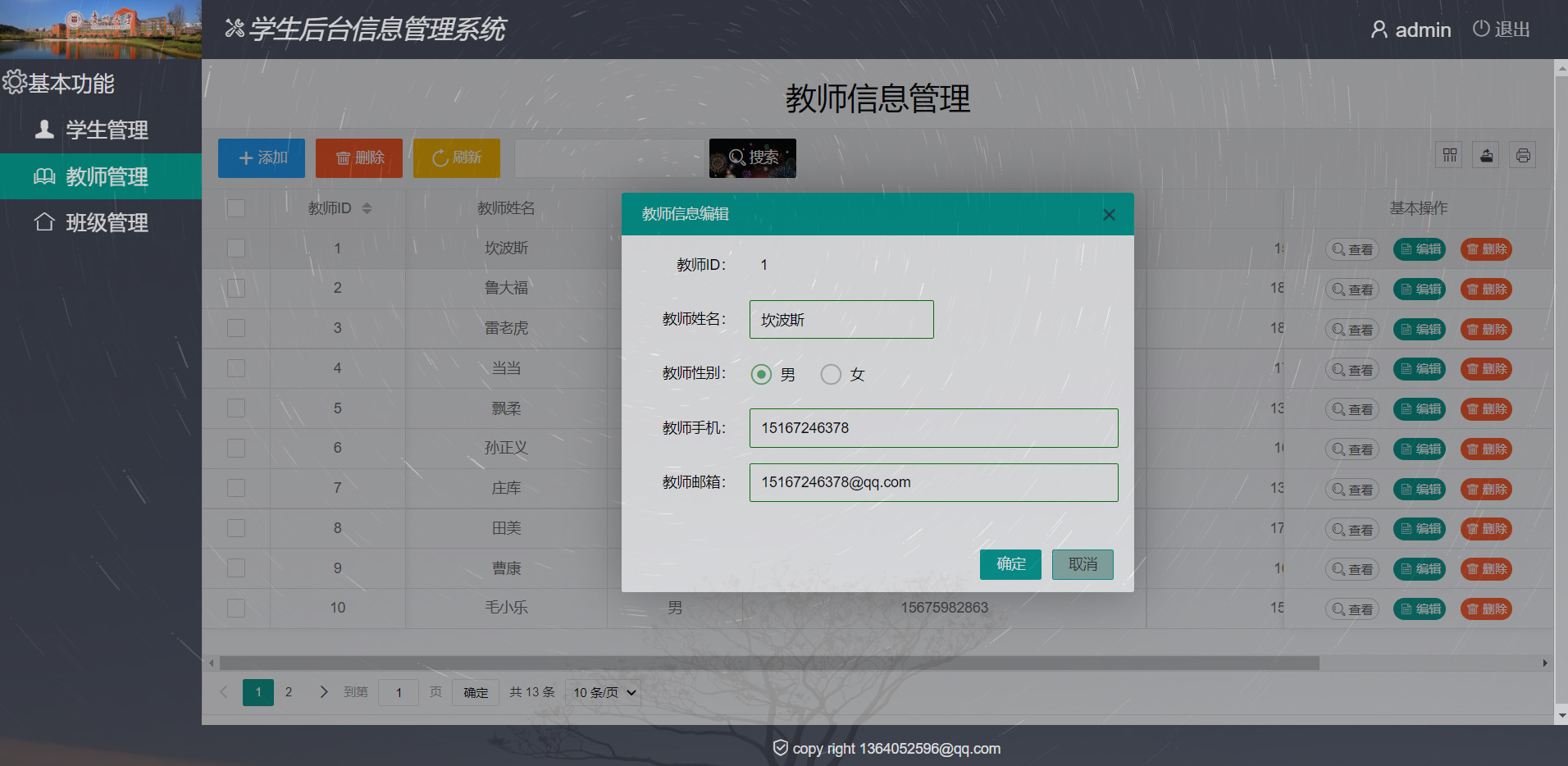Click the teacher phone number input field
This screenshot has width=1568, height=766.
(x=933, y=428)
